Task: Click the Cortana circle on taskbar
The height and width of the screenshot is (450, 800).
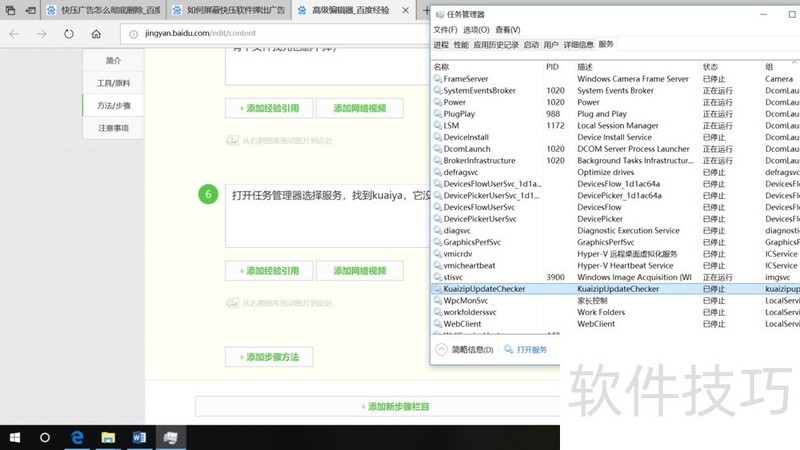Action: (45, 437)
